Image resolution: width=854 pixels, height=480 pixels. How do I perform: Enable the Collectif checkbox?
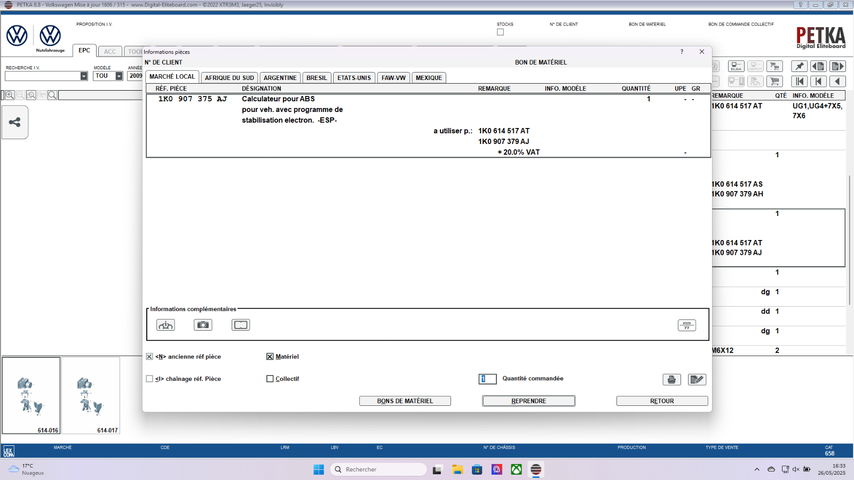coord(270,379)
